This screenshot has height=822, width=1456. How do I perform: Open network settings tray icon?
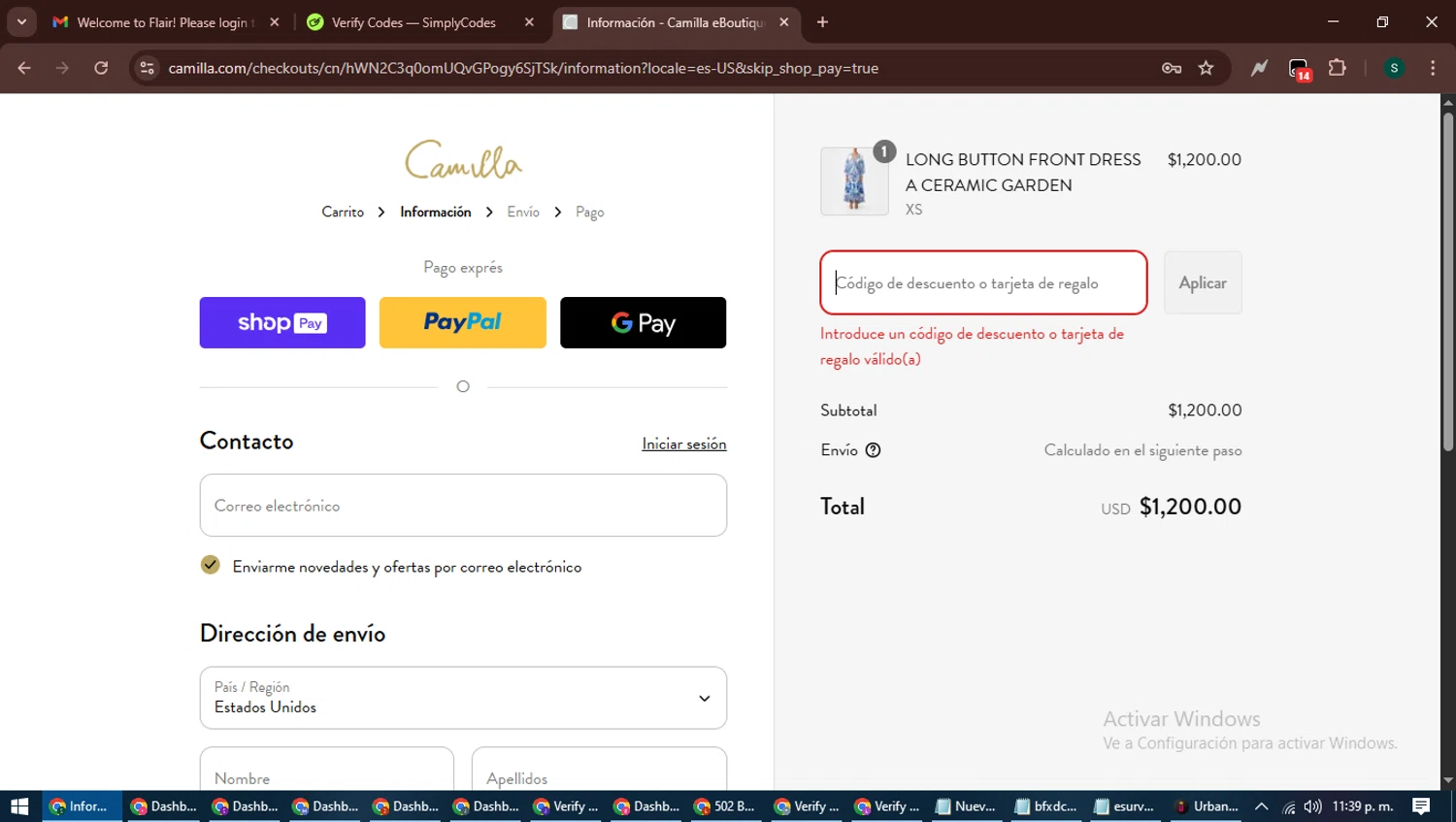pos(1289,806)
